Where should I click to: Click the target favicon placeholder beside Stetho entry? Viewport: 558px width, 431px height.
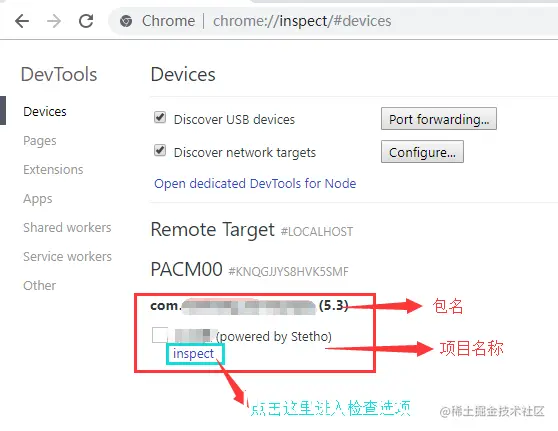tap(160, 335)
